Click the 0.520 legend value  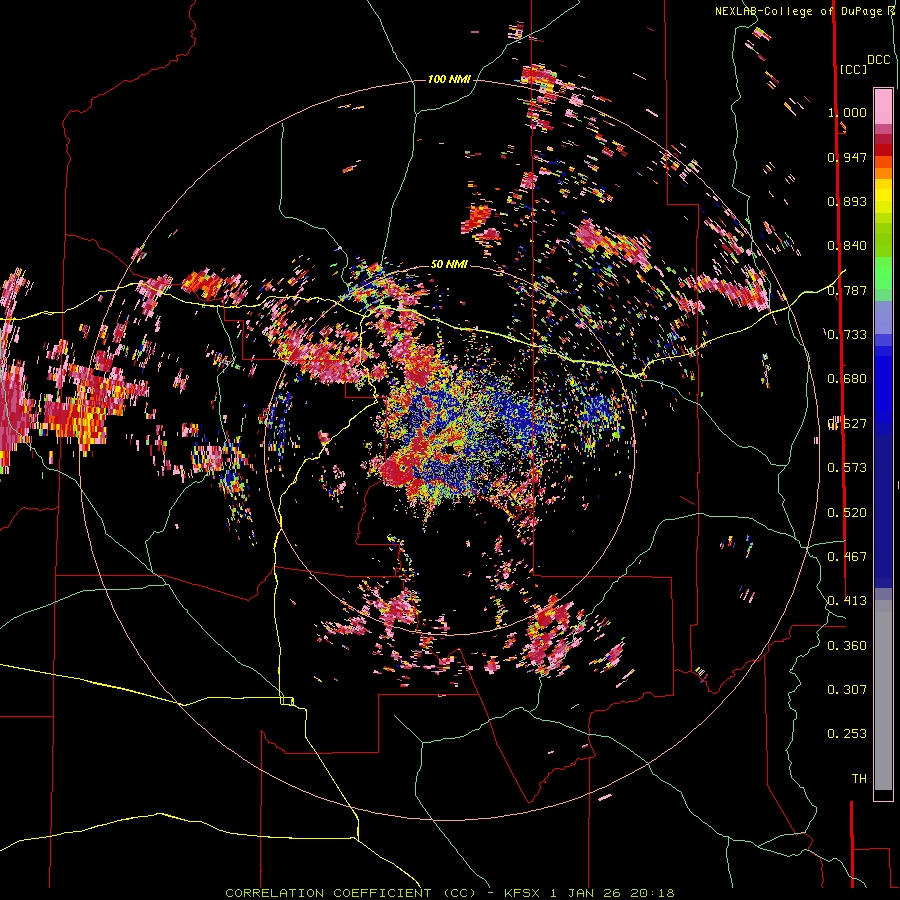click(847, 513)
